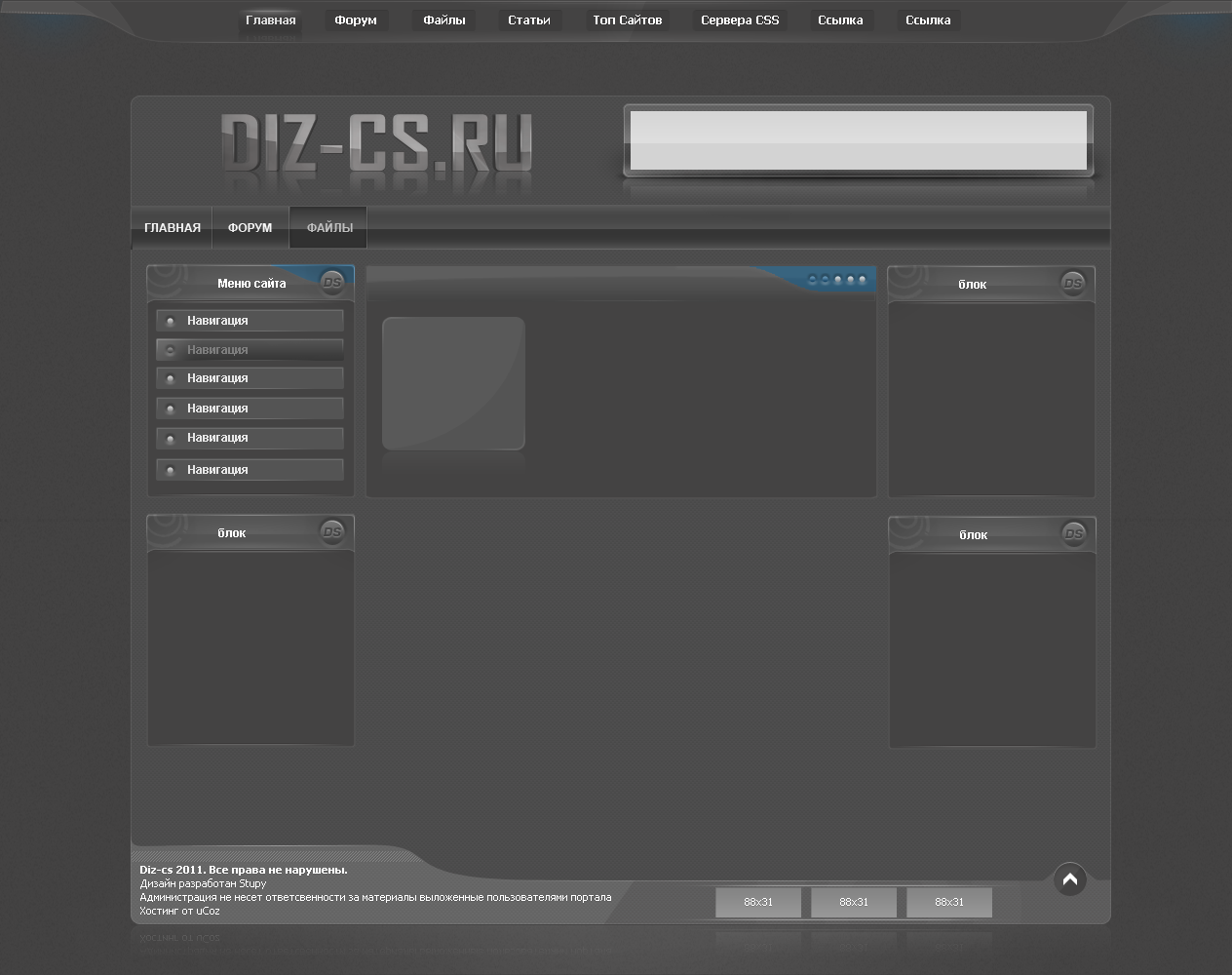Viewport: 1232px width, 975px height.
Task: Click the DIZ-CS.RU site logo
Action: point(376,144)
